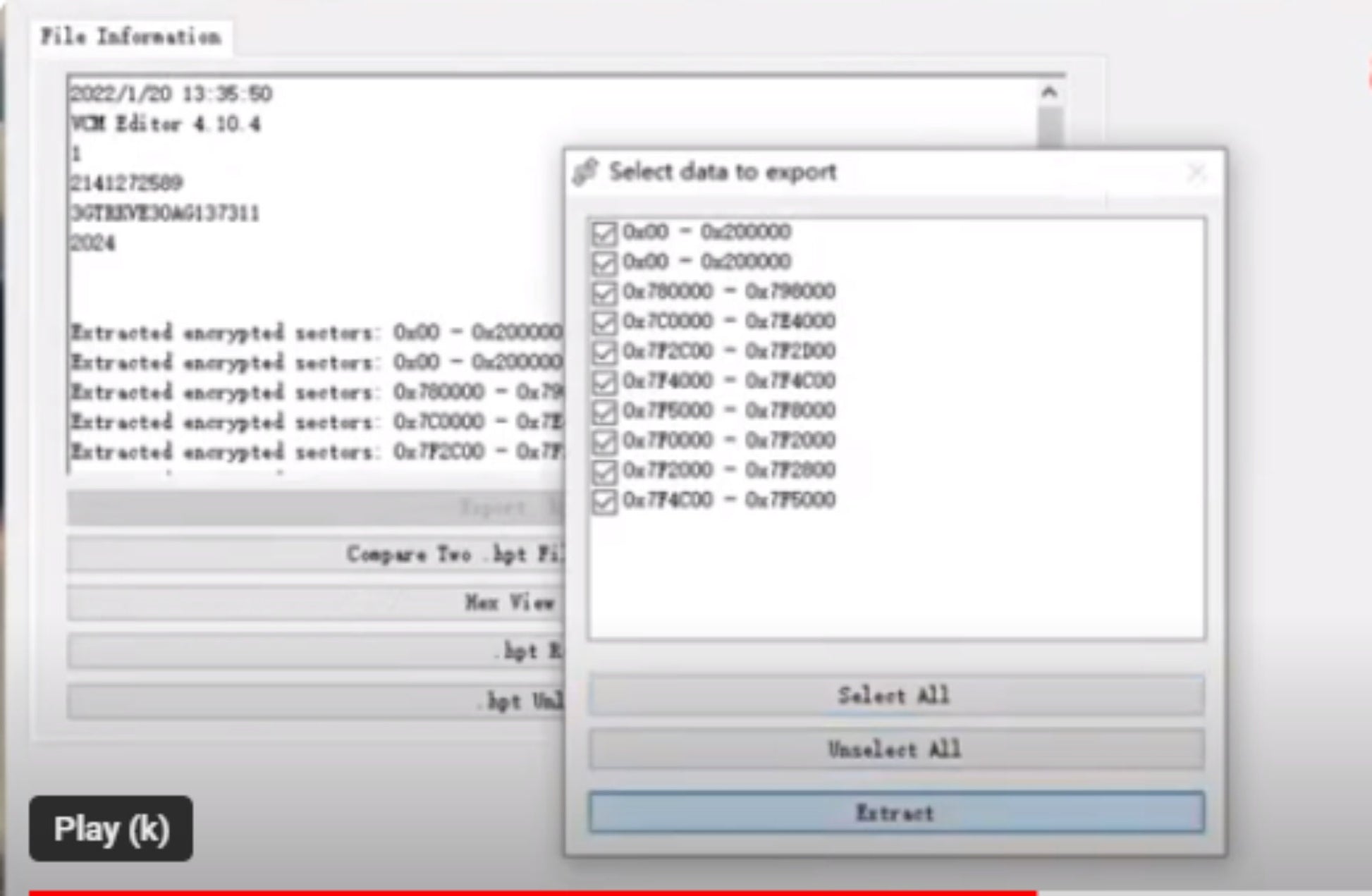Click the Extract button
The width and height of the screenshot is (1372, 896).
[896, 812]
